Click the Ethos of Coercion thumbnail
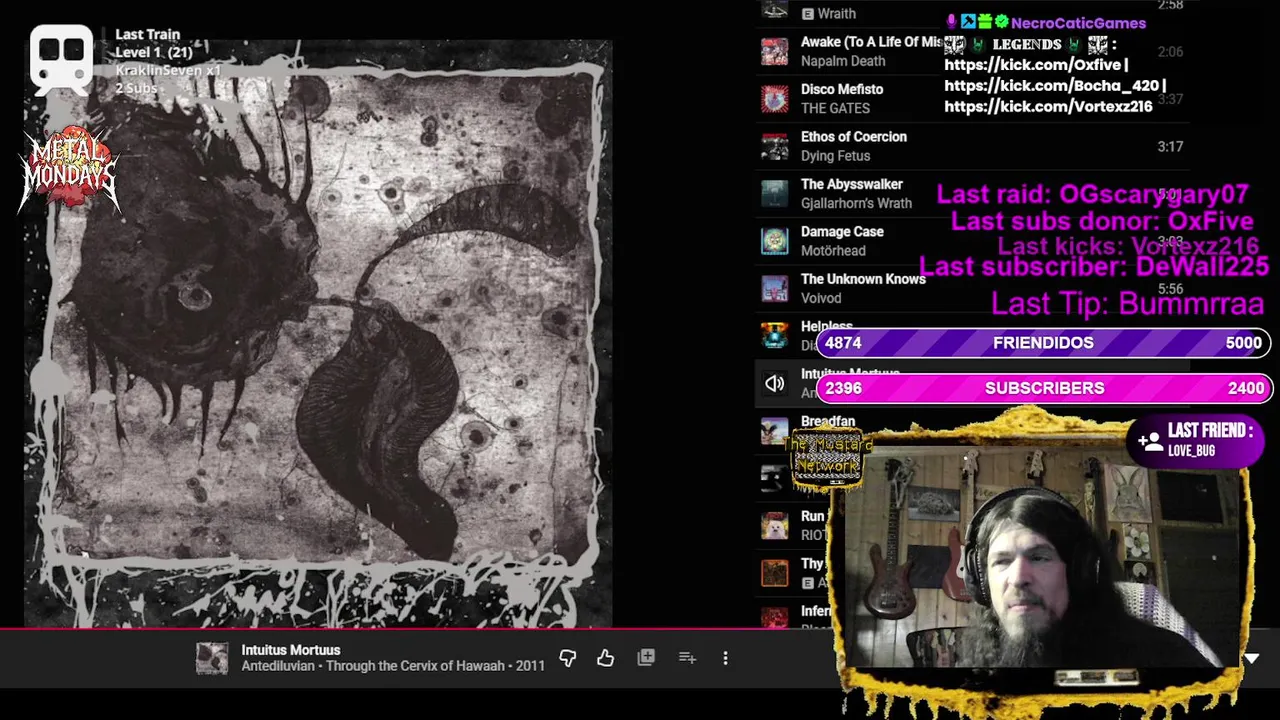 pos(775,146)
